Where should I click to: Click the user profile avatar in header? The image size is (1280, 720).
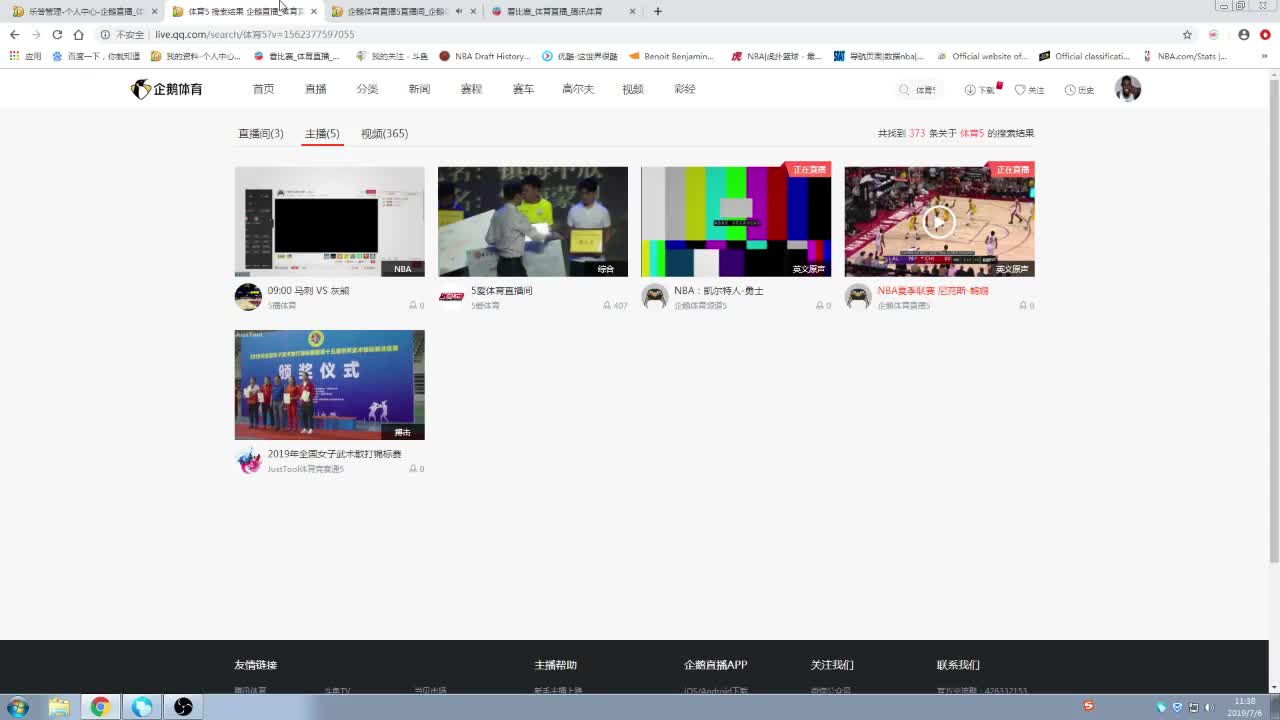(x=1127, y=89)
